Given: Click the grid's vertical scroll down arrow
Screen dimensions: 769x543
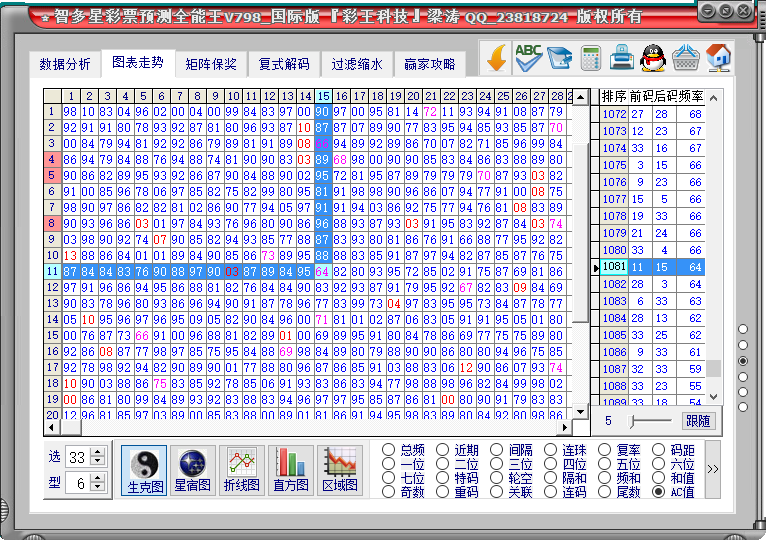Looking at the screenshot, I should click(580, 412).
